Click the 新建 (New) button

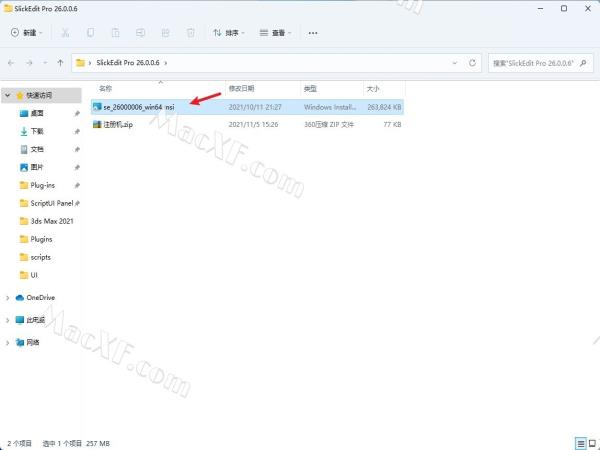27,32
